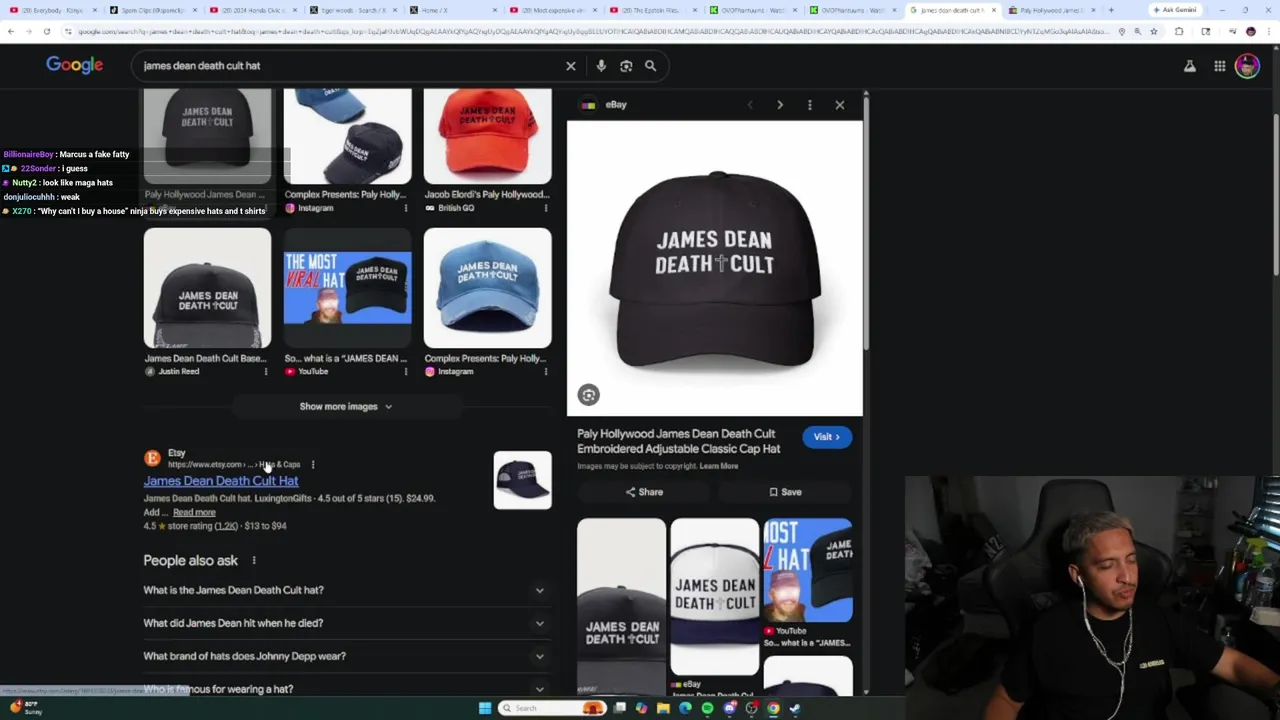This screenshot has width=1280, height=720.
Task: Open menu for the YouTube image result
Action: point(406,372)
